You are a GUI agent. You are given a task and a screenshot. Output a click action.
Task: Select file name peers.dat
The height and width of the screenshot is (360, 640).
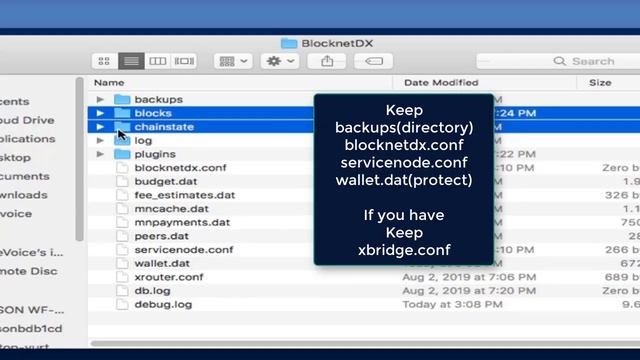162,236
